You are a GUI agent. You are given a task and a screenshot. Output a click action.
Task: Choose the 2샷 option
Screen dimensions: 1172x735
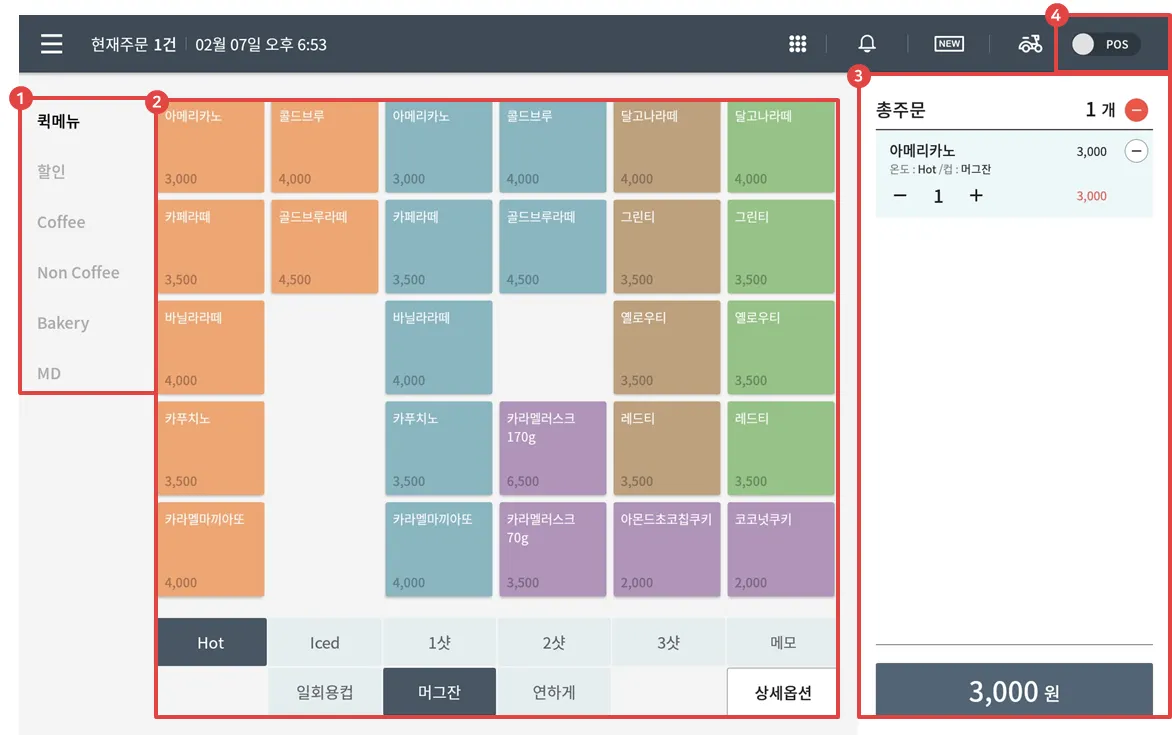coord(554,642)
